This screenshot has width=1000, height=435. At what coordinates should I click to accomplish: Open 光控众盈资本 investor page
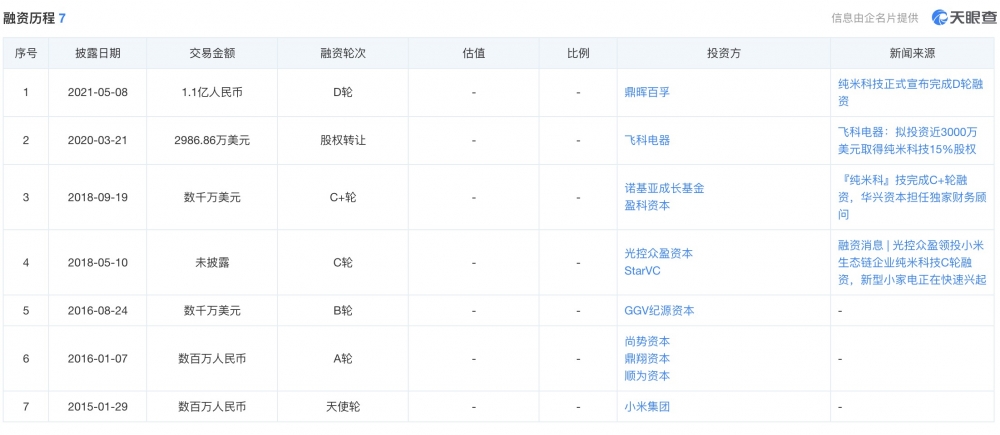(x=658, y=254)
